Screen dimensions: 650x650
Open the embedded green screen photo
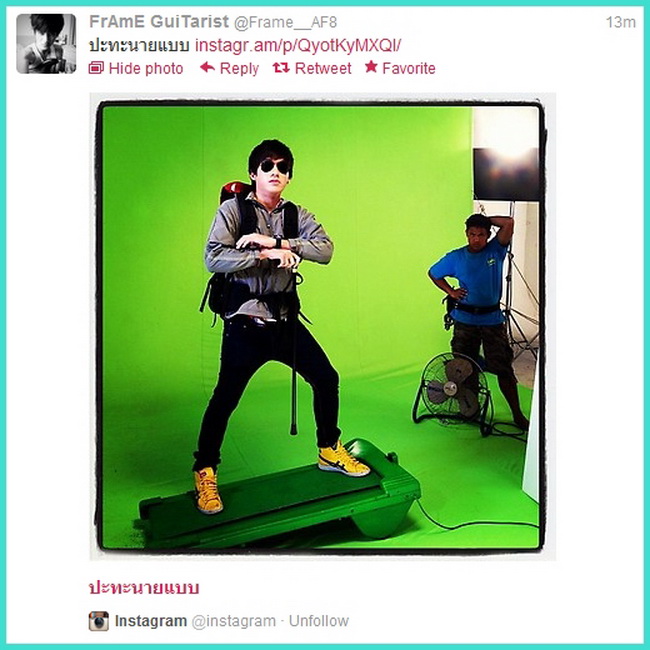[x=323, y=326]
